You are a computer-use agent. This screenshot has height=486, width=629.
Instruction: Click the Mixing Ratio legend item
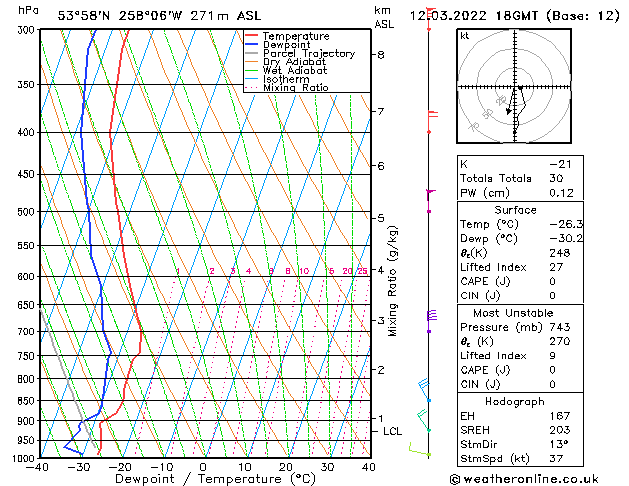[296, 88]
